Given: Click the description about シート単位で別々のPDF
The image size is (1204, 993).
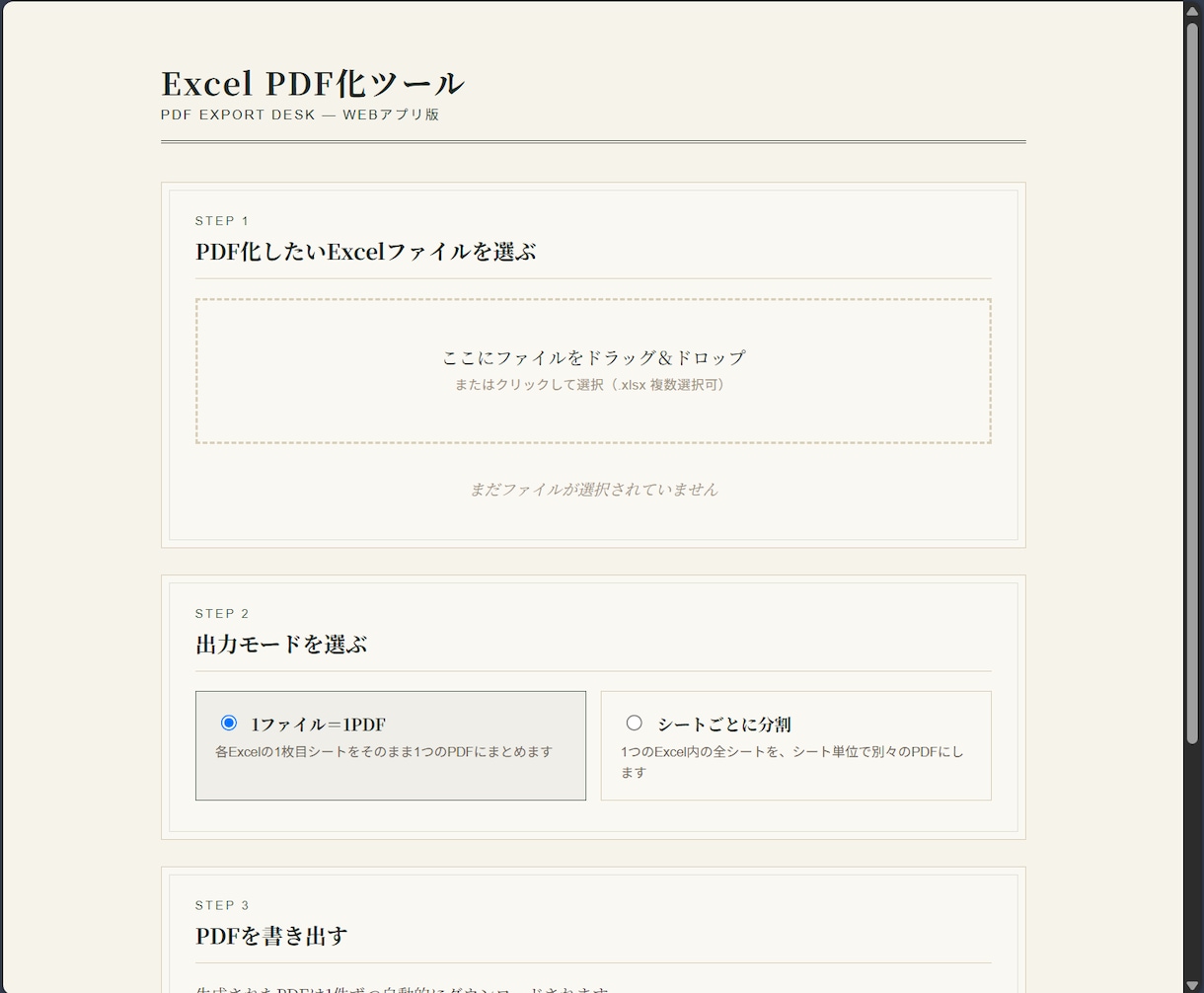Looking at the screenshot, I should 792,762.
